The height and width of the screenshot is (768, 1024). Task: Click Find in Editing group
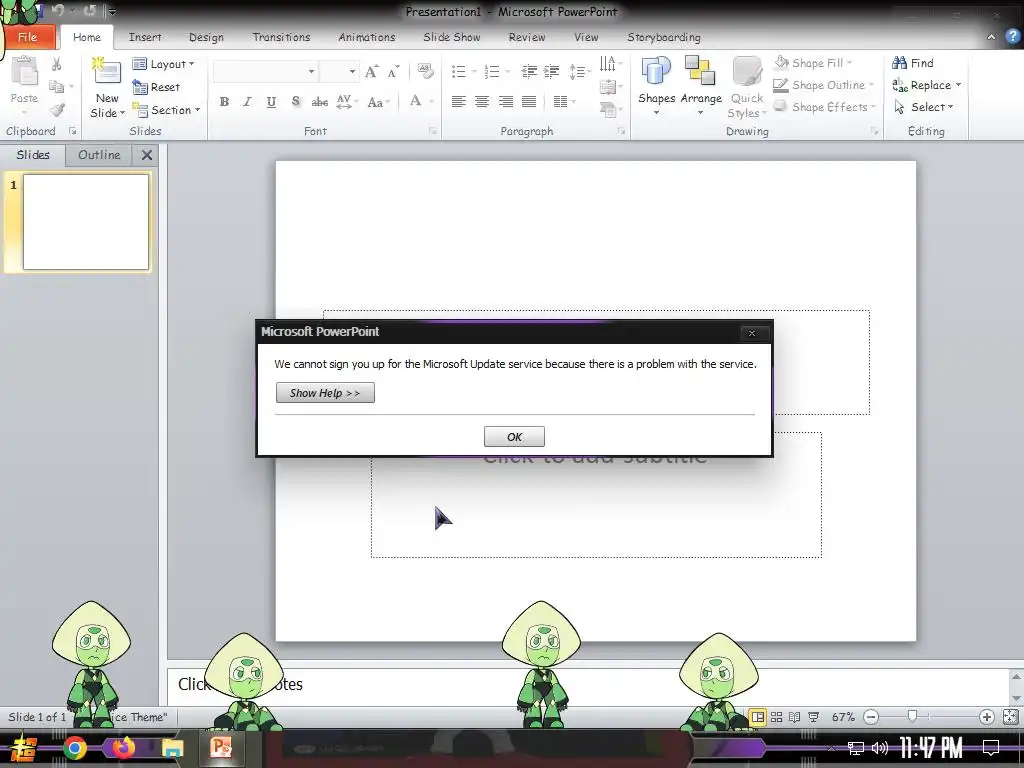[913, 63]
